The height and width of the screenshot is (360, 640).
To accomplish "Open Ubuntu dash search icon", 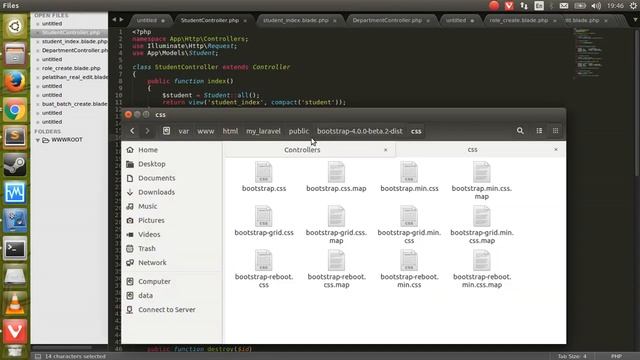I will [x=15, y=27].
